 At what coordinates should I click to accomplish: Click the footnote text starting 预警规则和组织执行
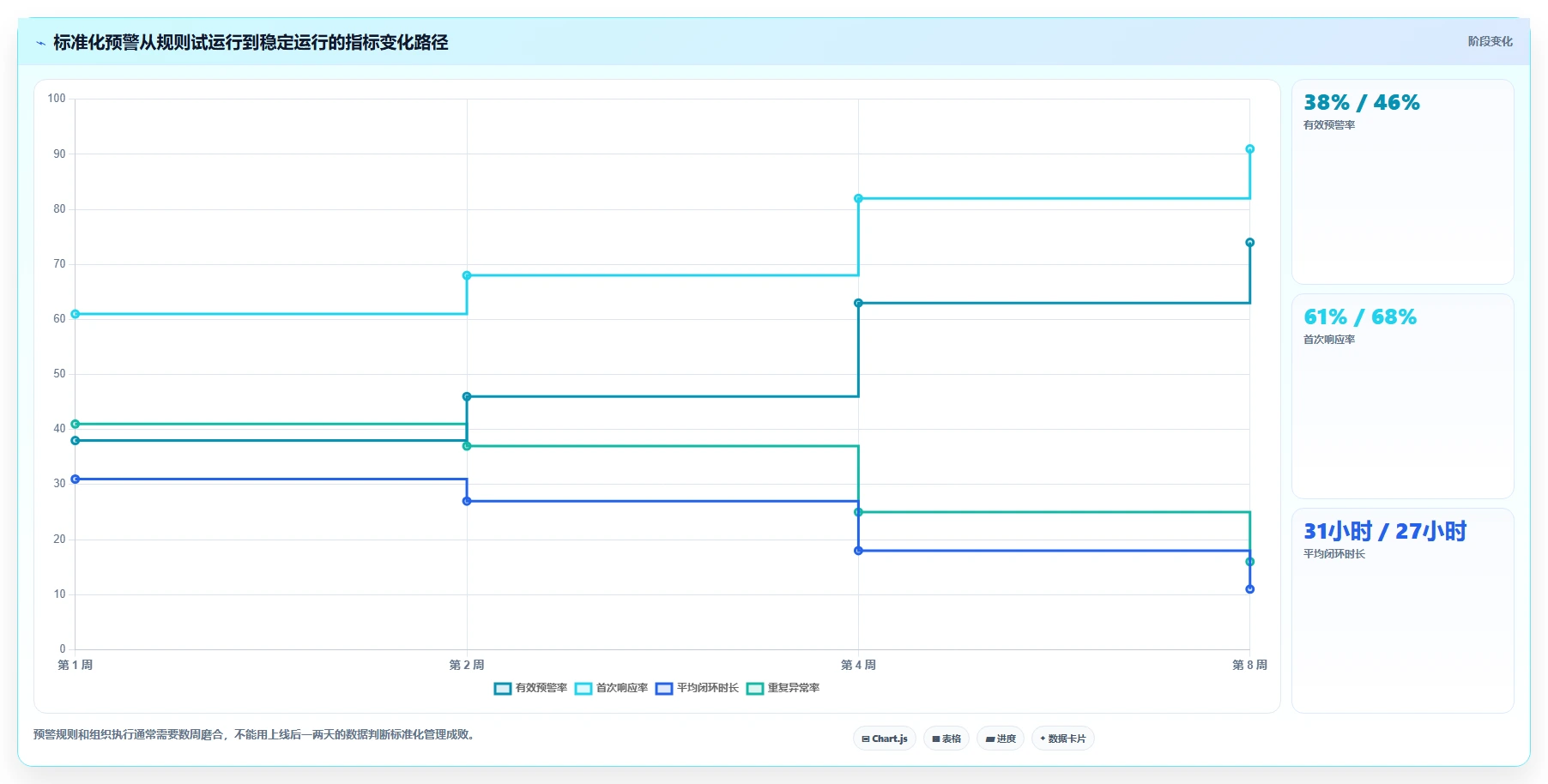pyautogui.click(x=257, y=734)
